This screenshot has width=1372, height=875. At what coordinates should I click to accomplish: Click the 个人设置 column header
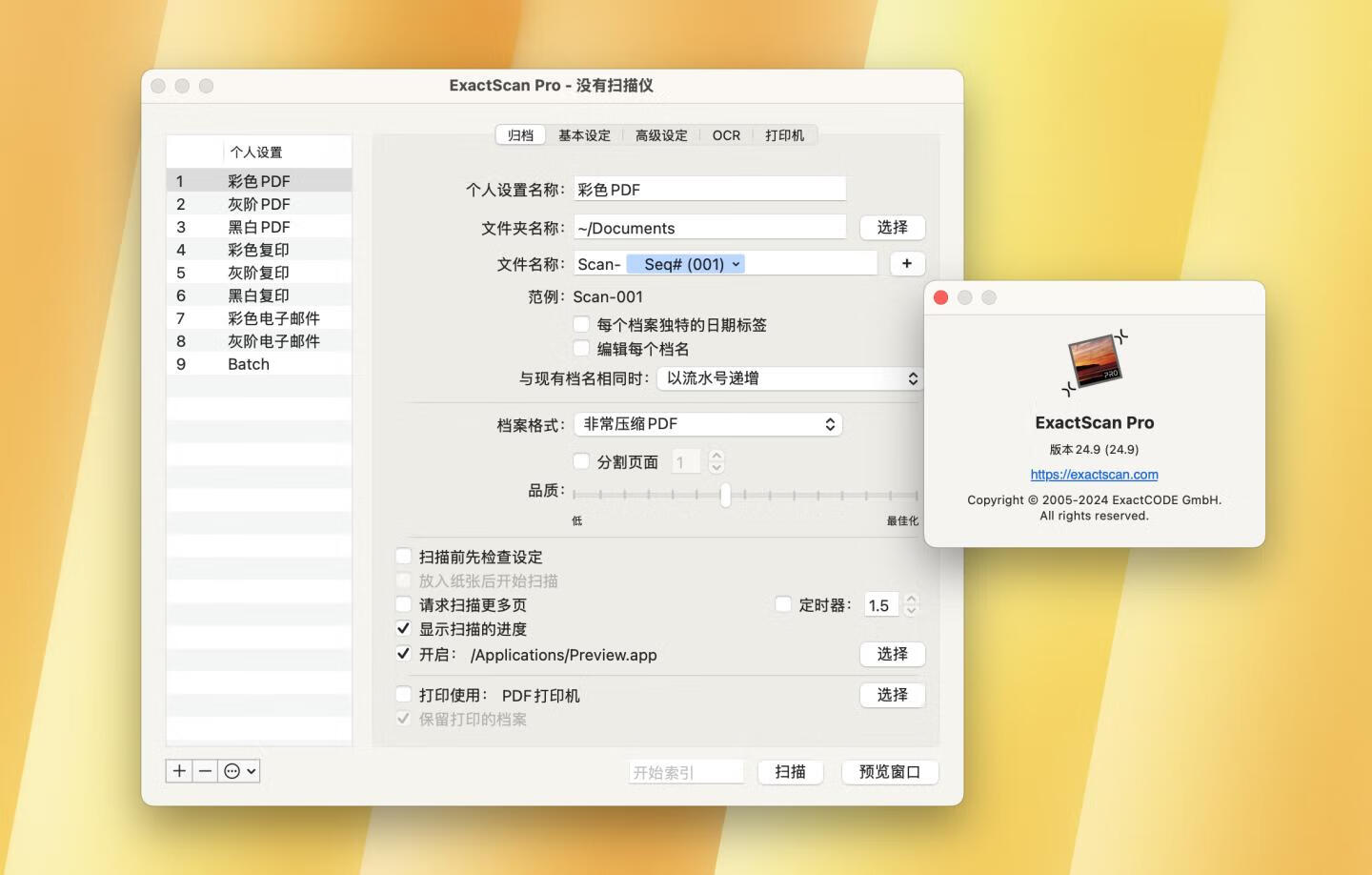(287, 152)
